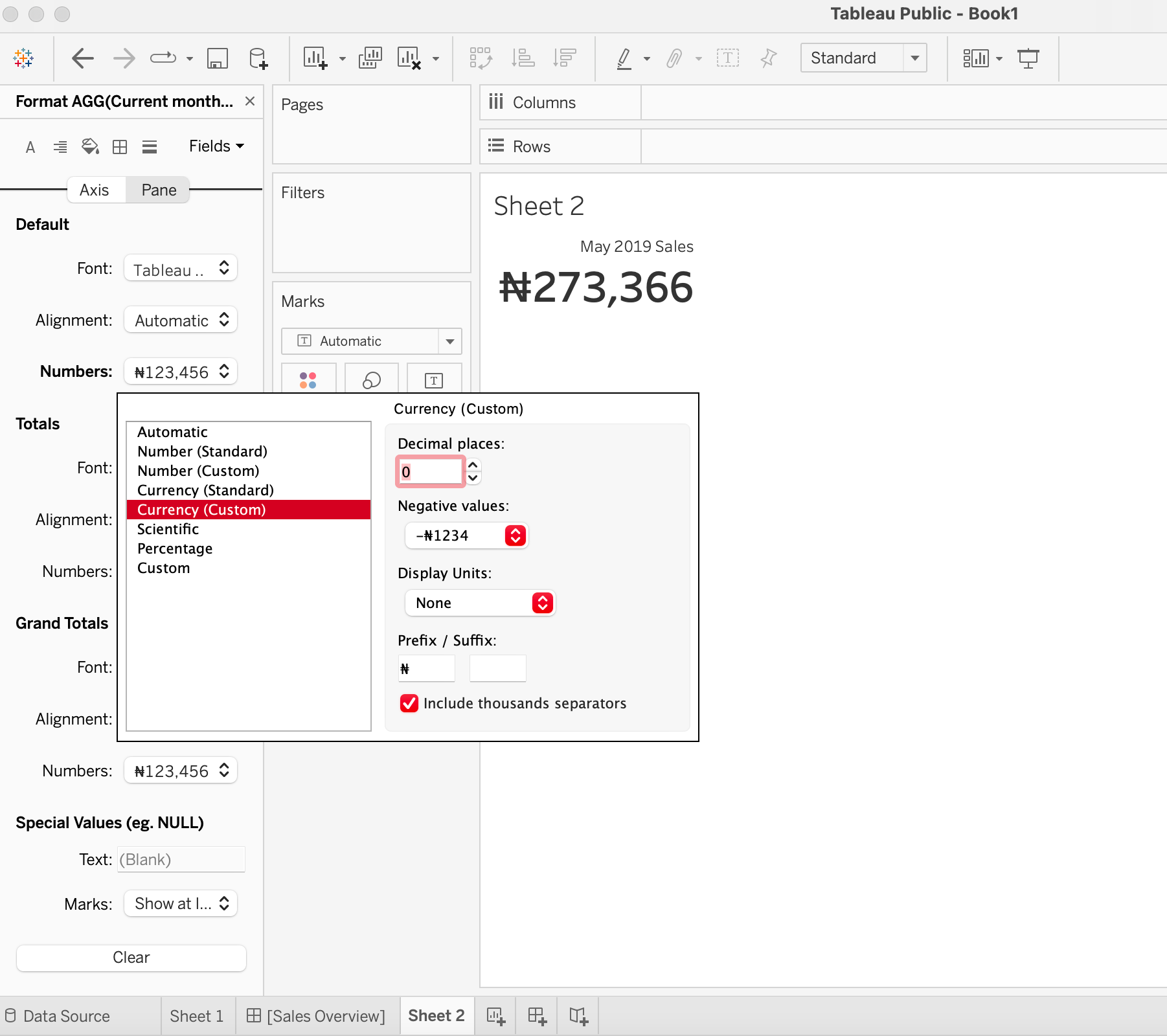Screen dimensions: 1167x1036
Task: Select Percentage number format
Action: click(x=249, y=548)
